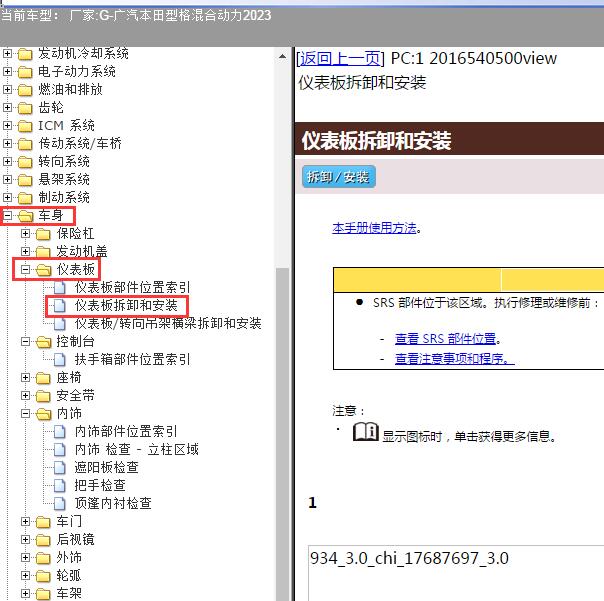Collapse the 控制台 subfolder

coord(25,341)
